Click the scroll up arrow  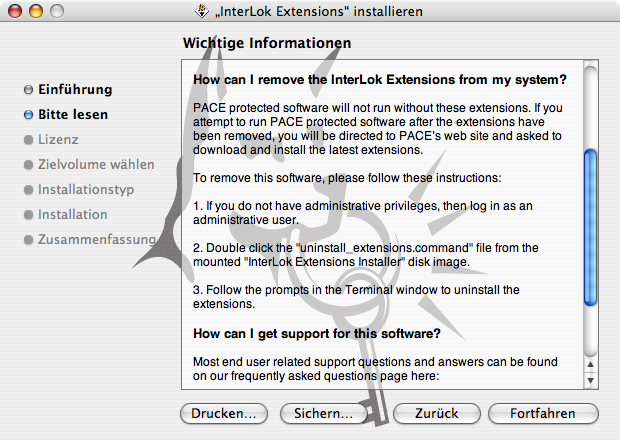tap(590, 364)
